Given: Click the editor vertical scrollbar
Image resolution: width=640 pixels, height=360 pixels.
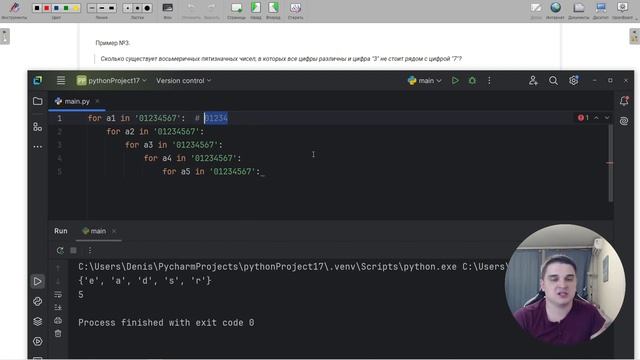Looking at the screenshot, I should [611, 163].
